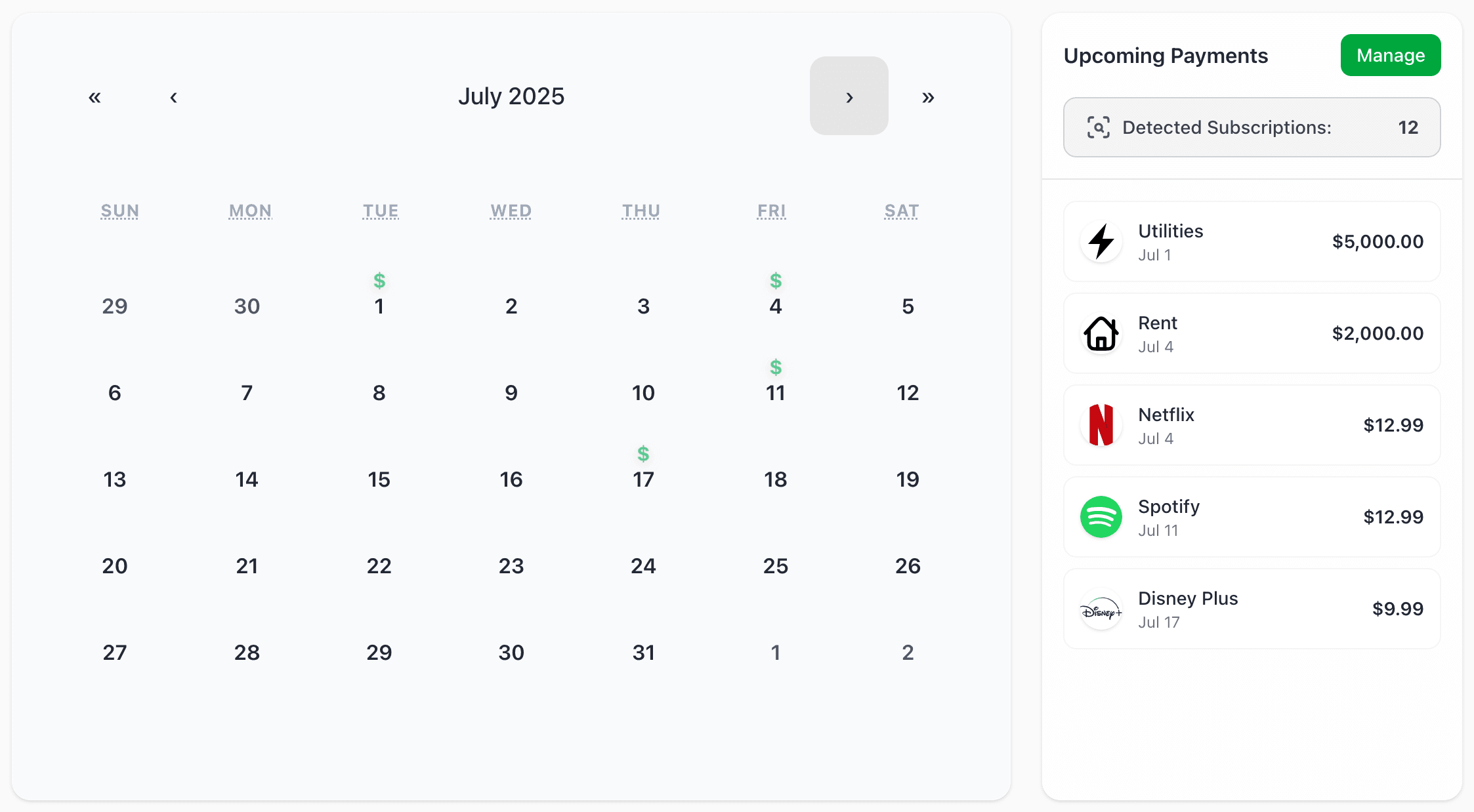This screenshot has width=1474, height=812.
Task: Open the Utilities payment card
Action: coord(1252,241)
